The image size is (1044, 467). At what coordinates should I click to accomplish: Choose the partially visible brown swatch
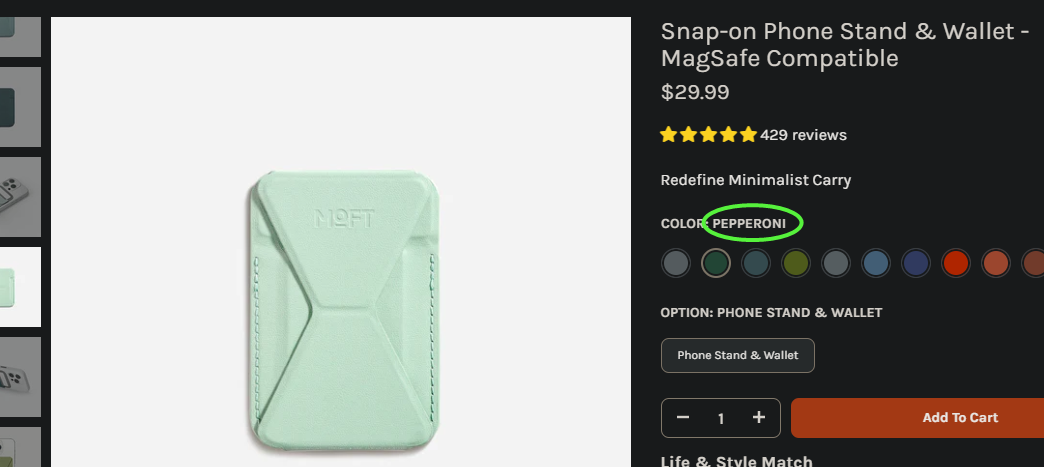coord(1033,263)
